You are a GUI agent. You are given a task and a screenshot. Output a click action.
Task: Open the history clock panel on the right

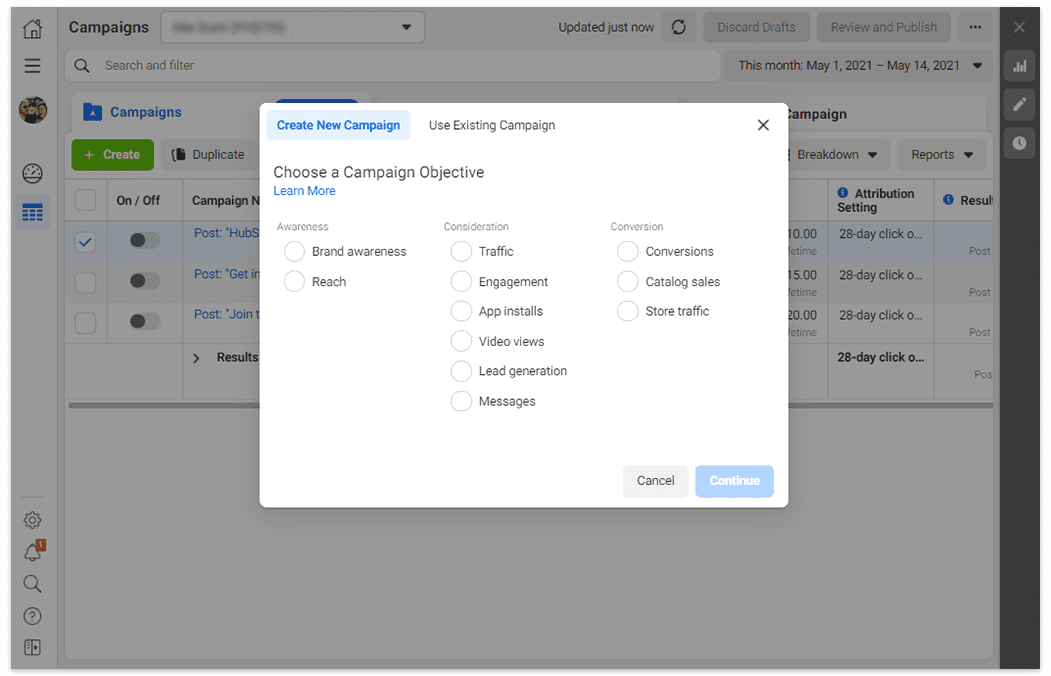1019,143
